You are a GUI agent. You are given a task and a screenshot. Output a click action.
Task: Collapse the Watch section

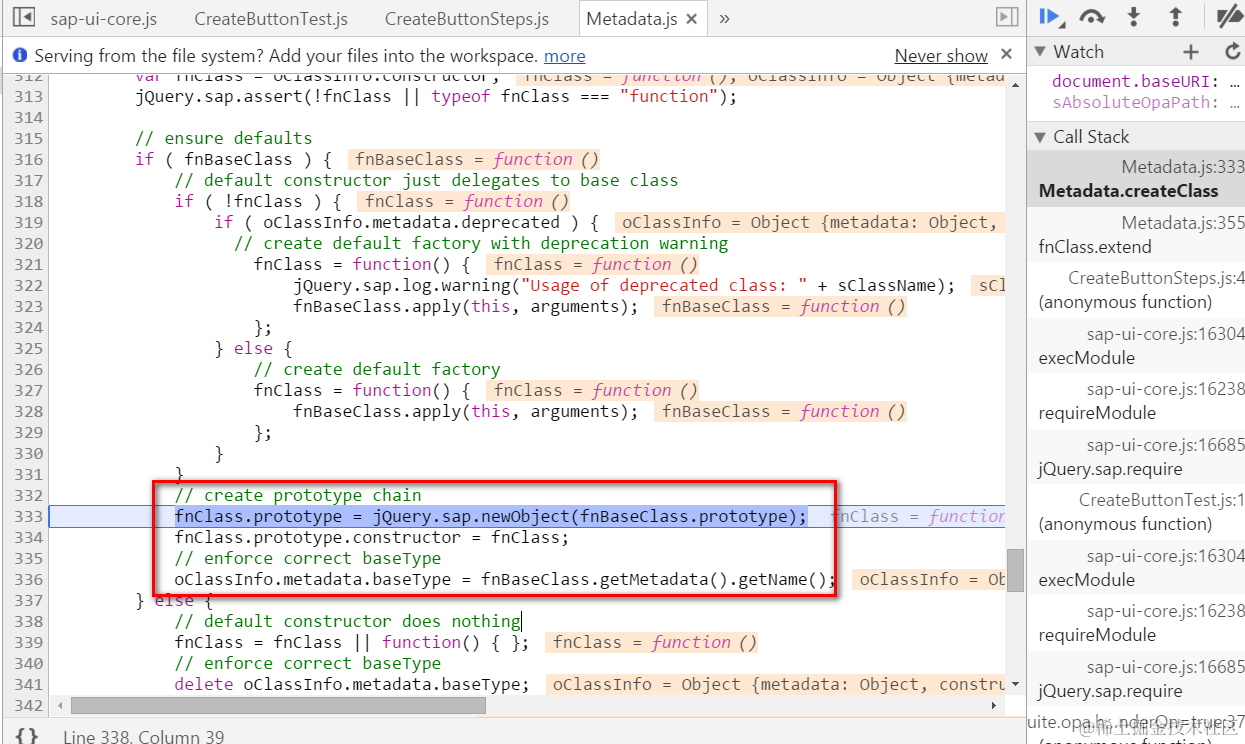(1040, 52)
